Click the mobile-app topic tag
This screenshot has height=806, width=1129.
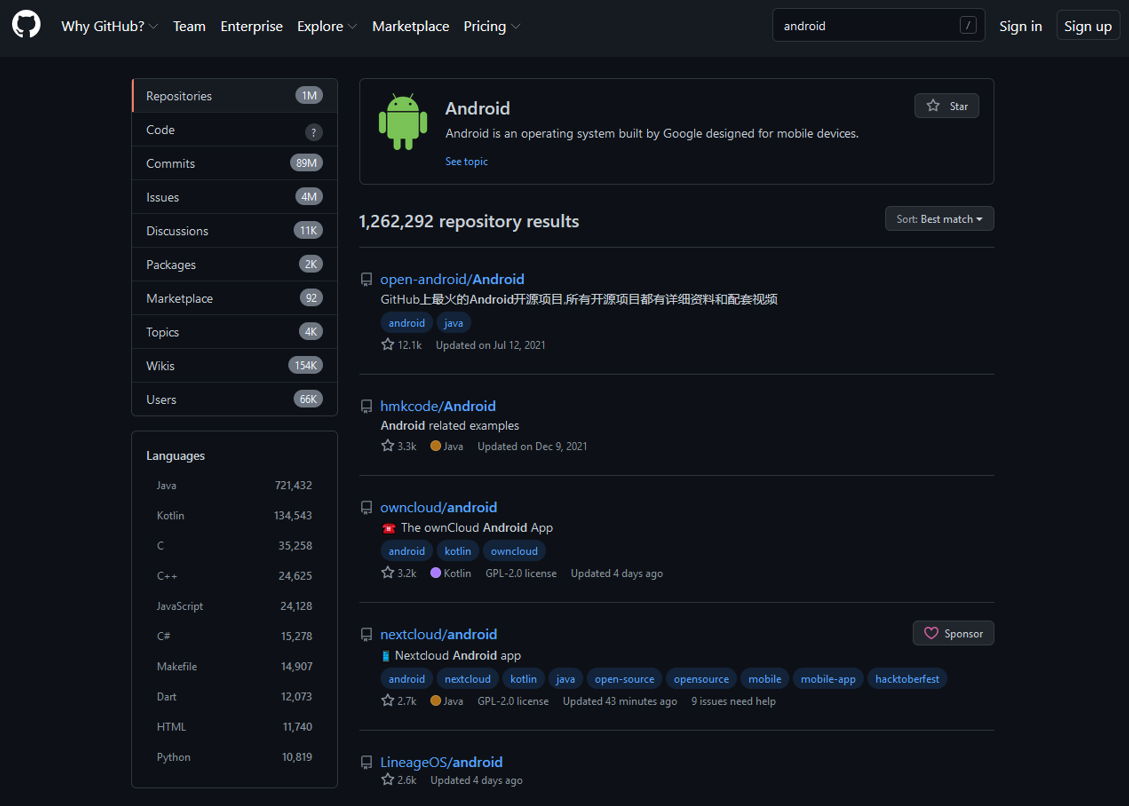click(828, 679)
